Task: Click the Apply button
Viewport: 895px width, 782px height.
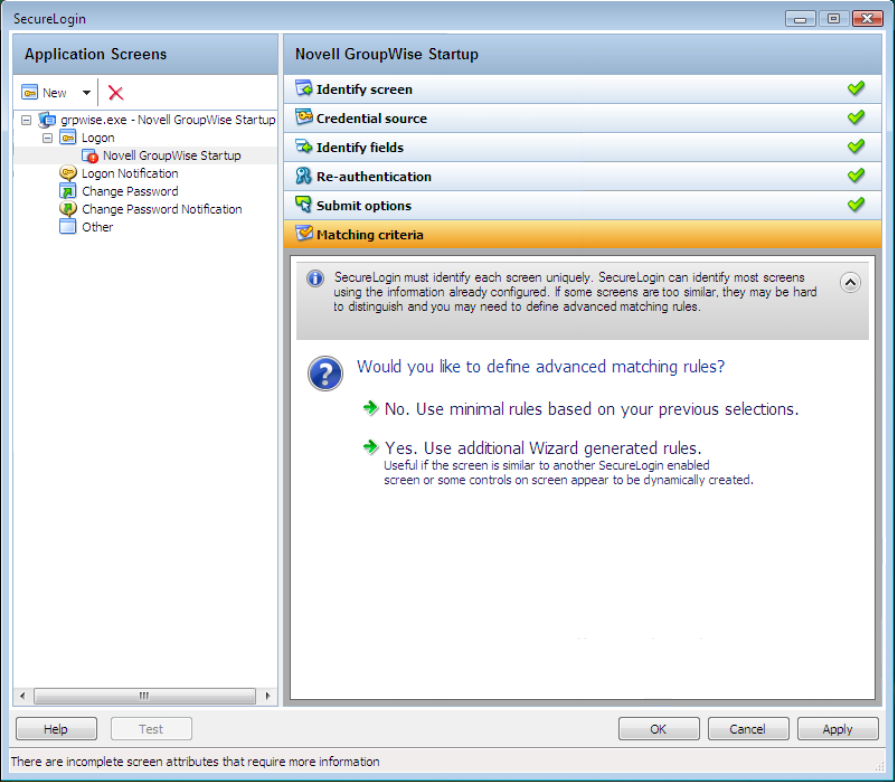Action: tap(837, 729)
